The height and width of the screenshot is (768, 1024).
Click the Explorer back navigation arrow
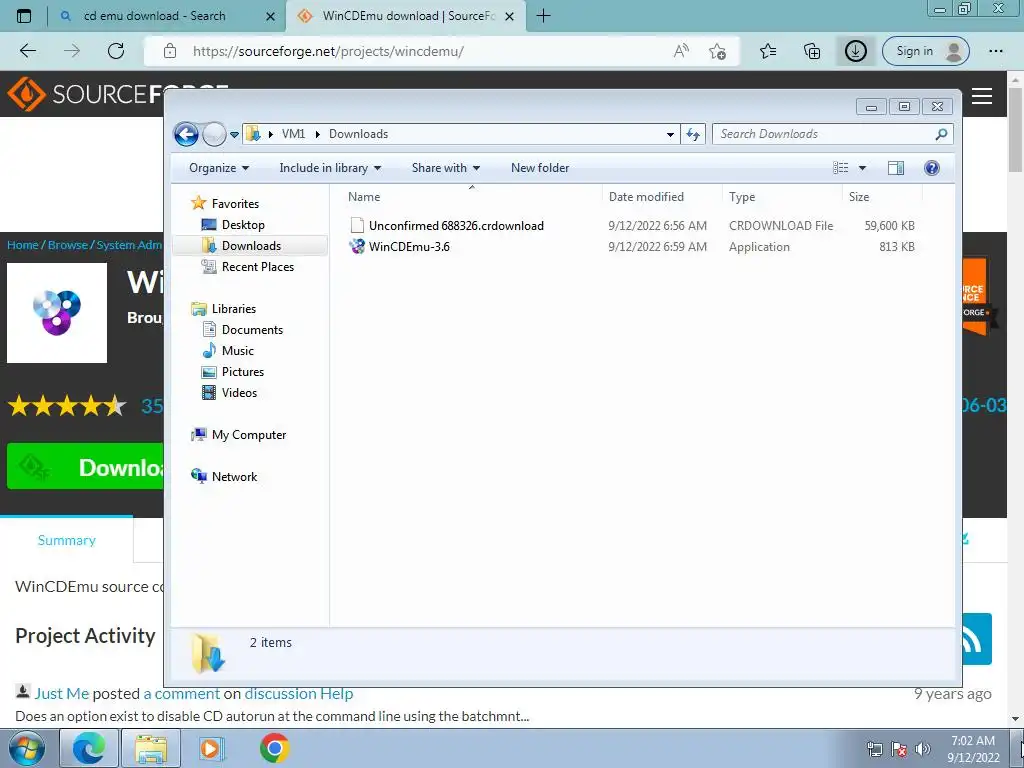click(x=186, y=135)
